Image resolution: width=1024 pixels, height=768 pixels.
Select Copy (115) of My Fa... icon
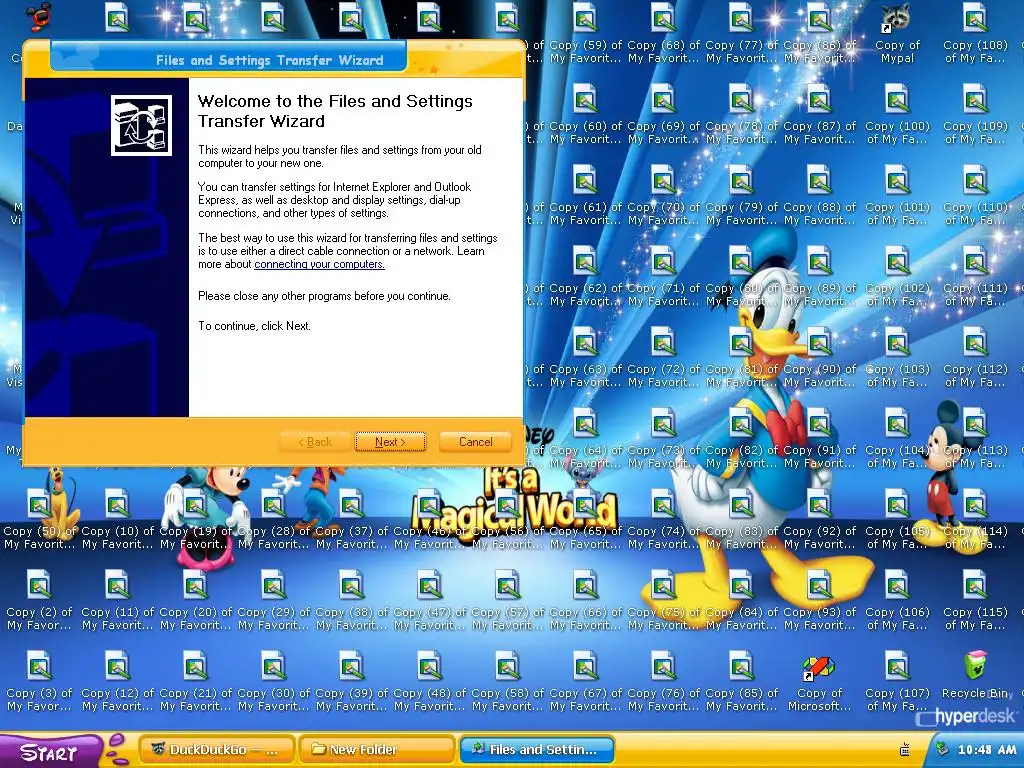coord(976,584)
